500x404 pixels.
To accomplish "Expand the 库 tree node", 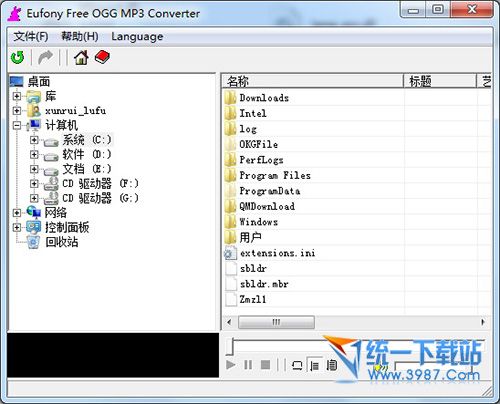I will (17, 96).
